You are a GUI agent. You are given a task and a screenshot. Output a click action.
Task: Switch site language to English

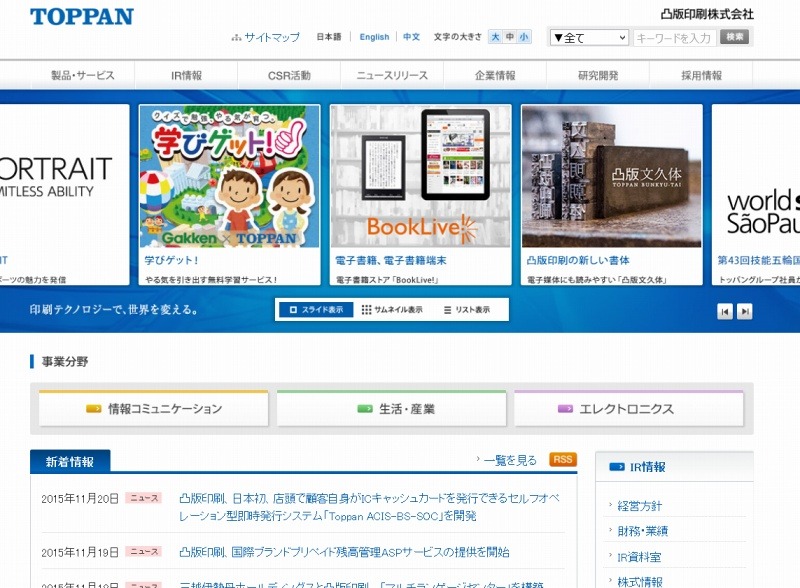(x=374, y=37)
